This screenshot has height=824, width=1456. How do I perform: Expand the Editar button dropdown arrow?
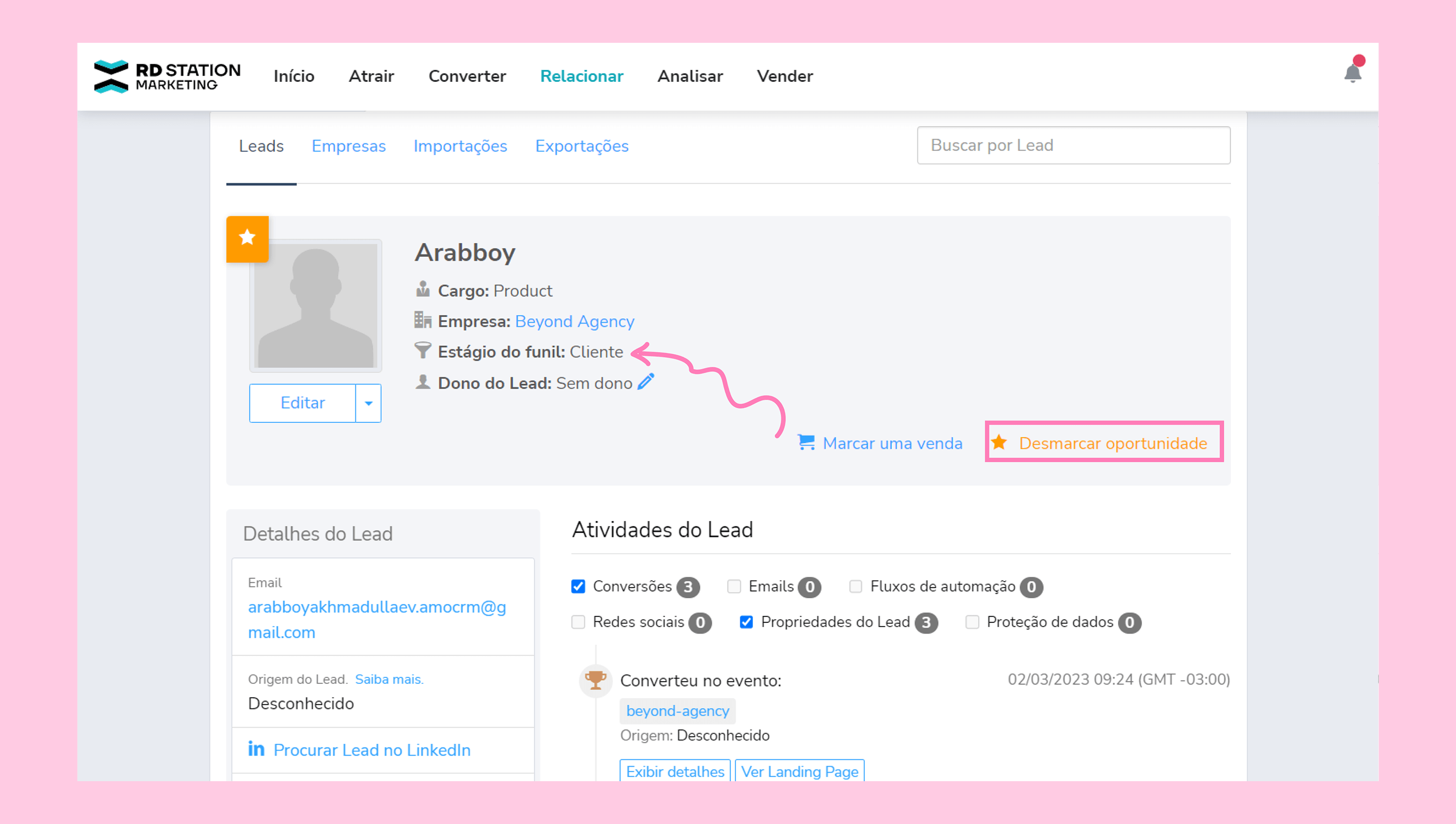pos(368,403)
